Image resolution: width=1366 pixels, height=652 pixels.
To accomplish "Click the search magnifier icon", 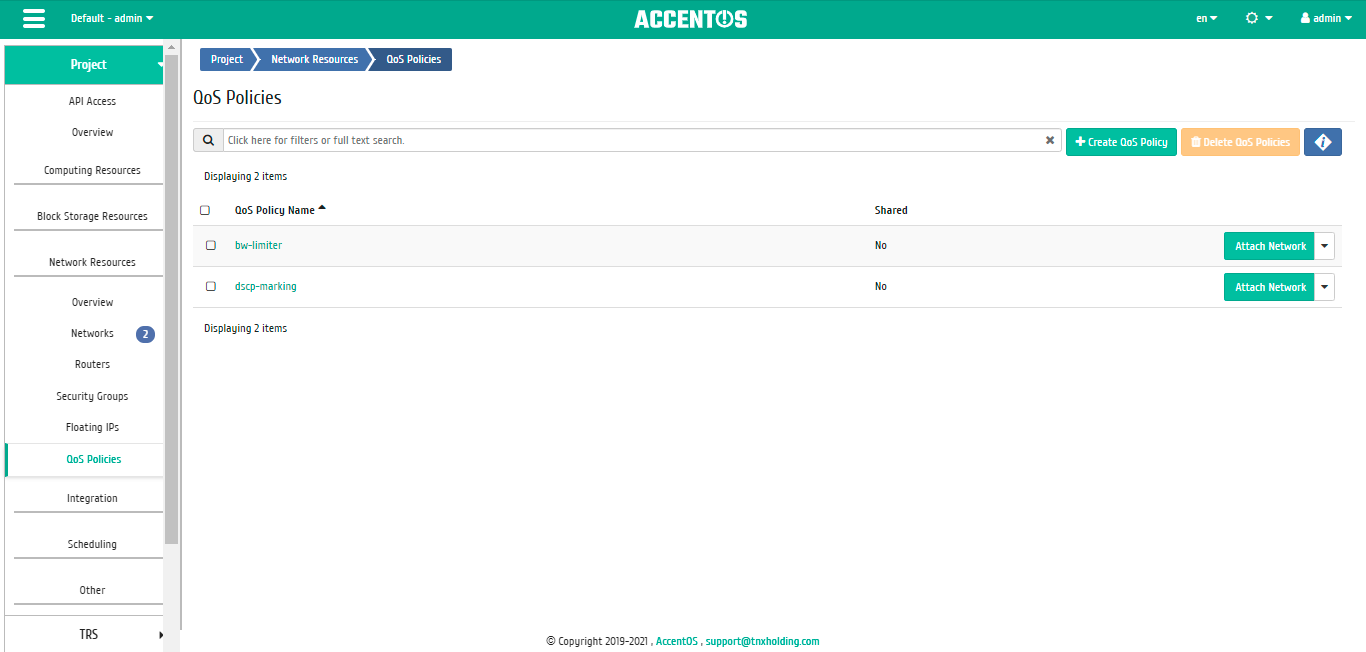I will pyautogui.click(x=208, y=140).
